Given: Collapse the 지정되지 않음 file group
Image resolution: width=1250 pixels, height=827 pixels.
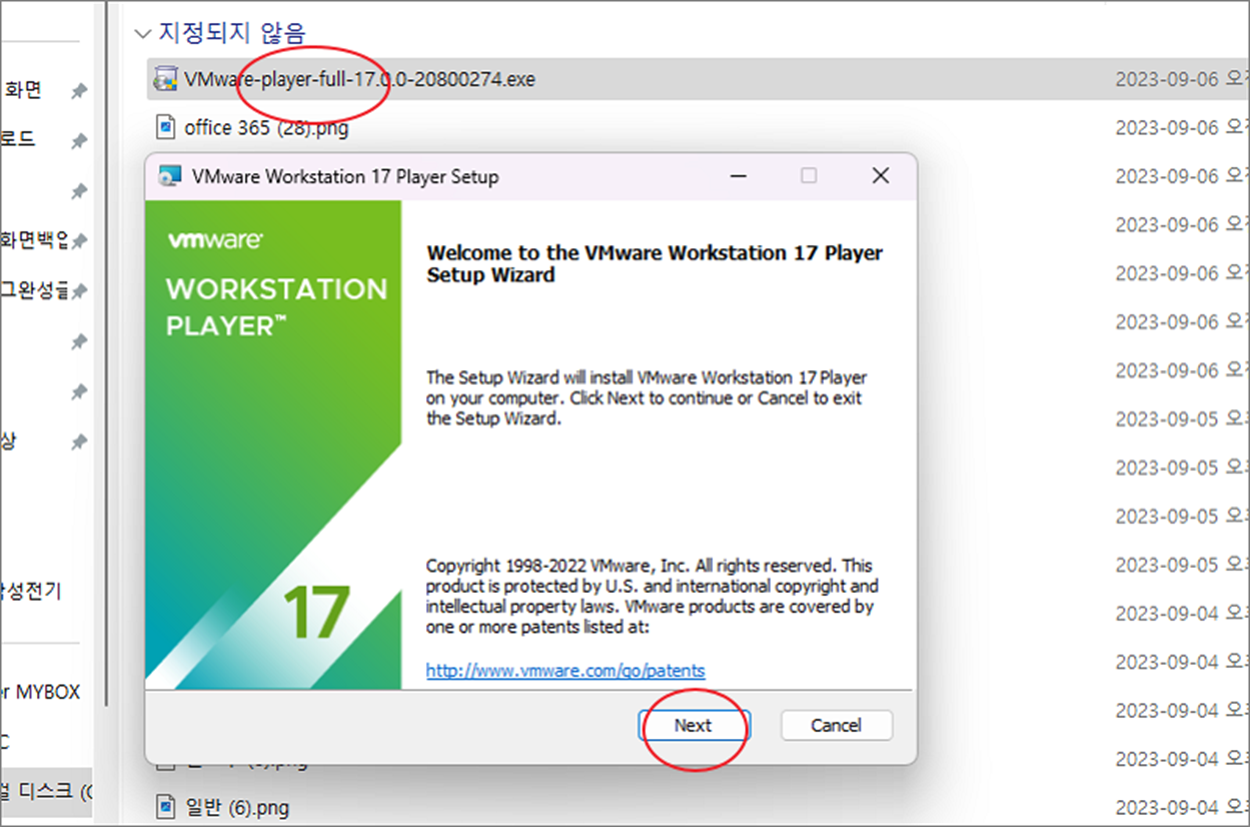Looking at the screenshot, I should tap(142, 33).
